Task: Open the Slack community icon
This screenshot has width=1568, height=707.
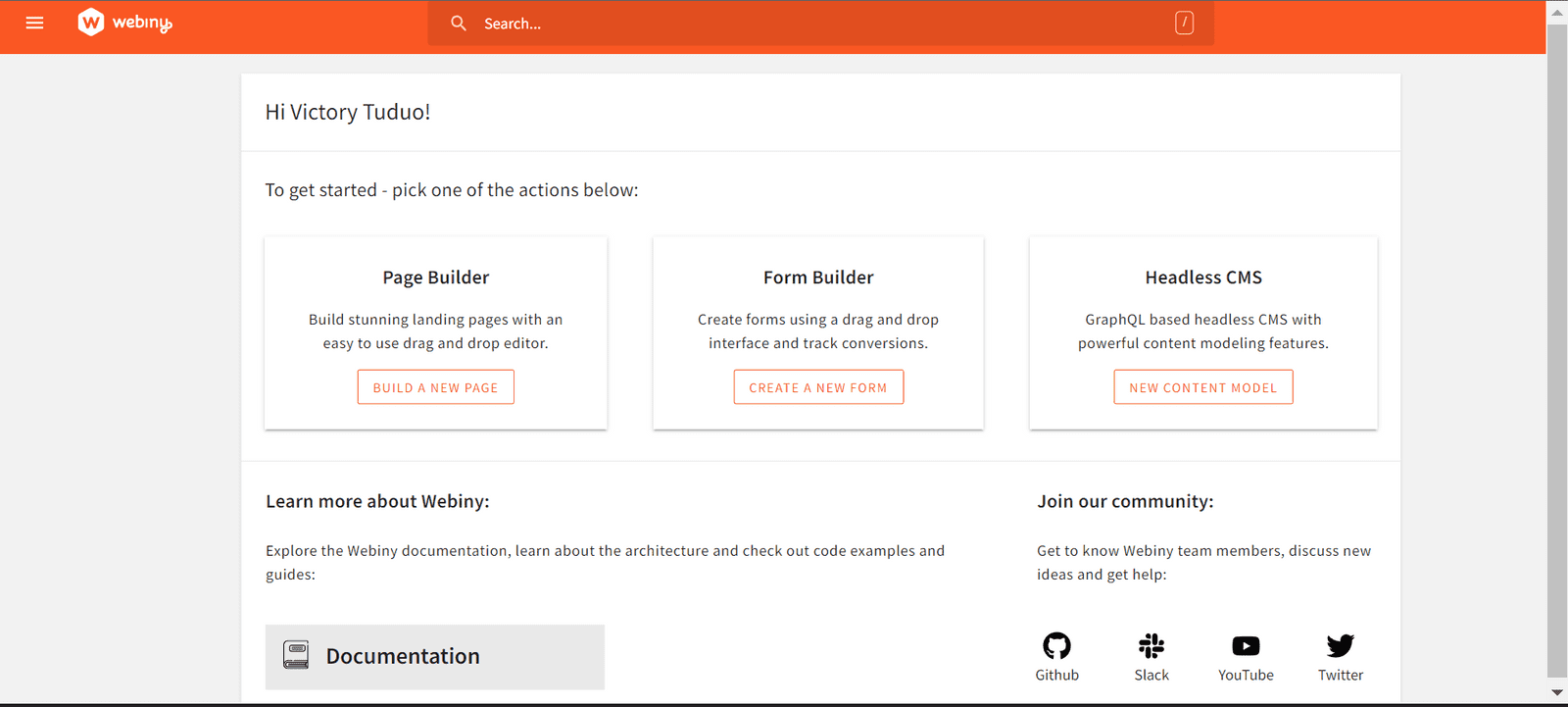Action: coord(1151,646)
